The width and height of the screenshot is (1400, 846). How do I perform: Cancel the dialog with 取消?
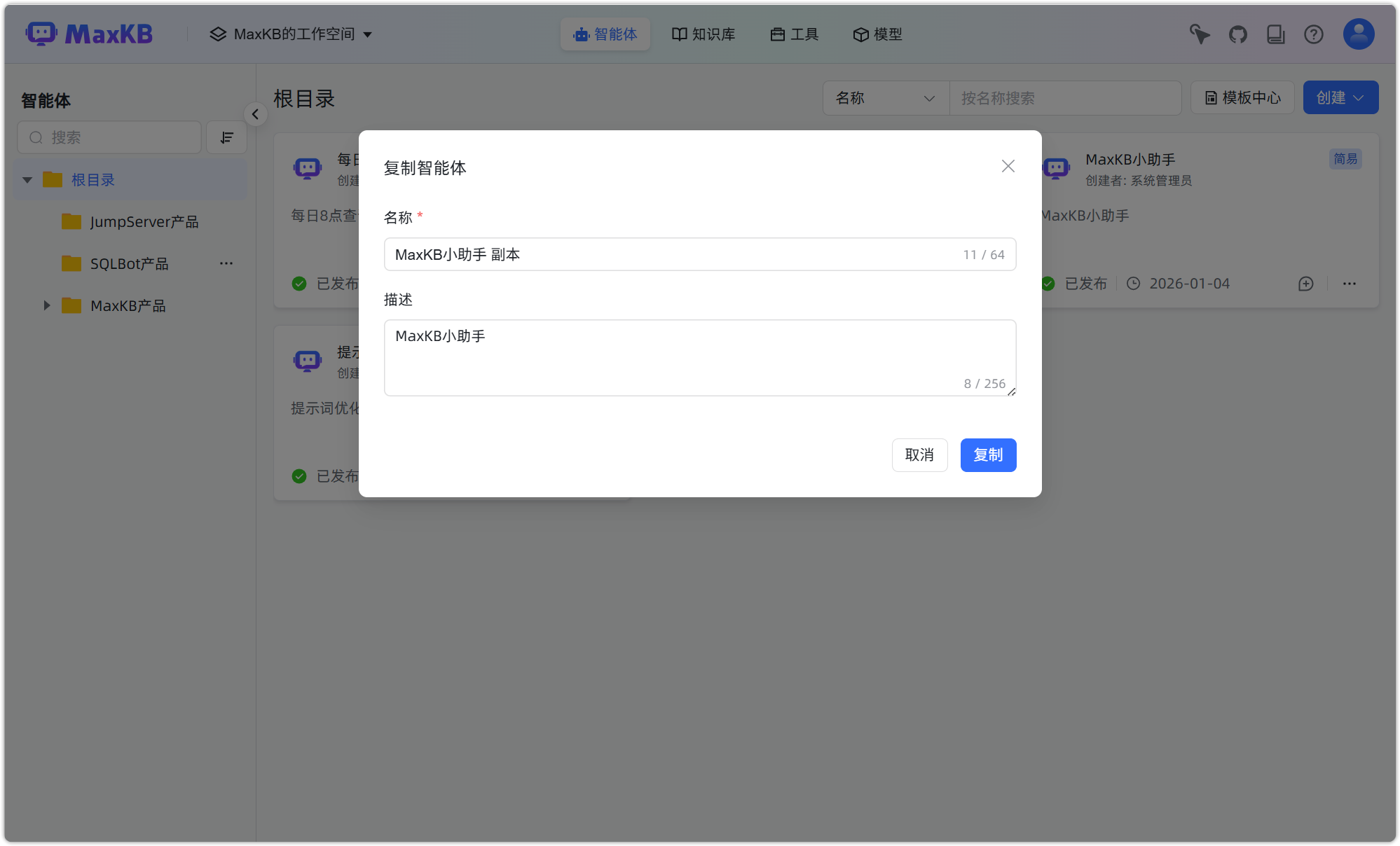coord(919,455)
